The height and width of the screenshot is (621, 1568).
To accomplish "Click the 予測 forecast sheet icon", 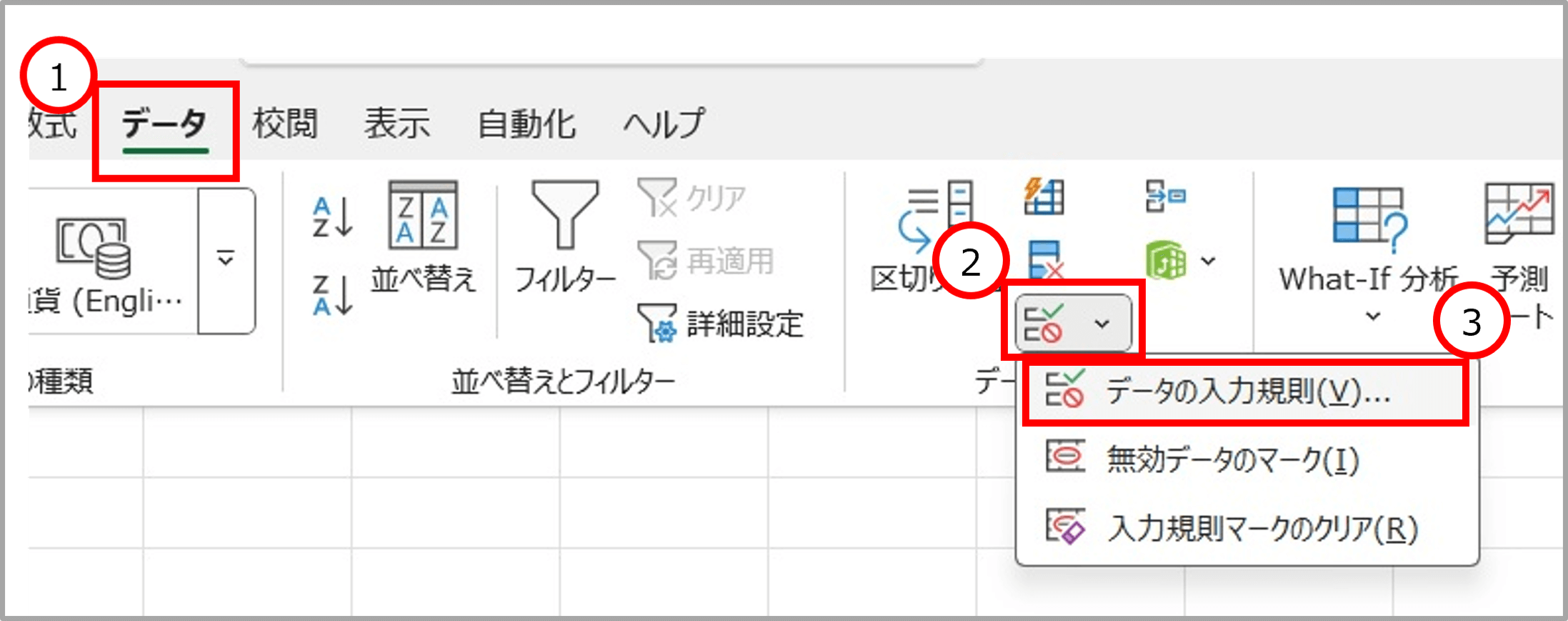I will tap(1519, 212).
